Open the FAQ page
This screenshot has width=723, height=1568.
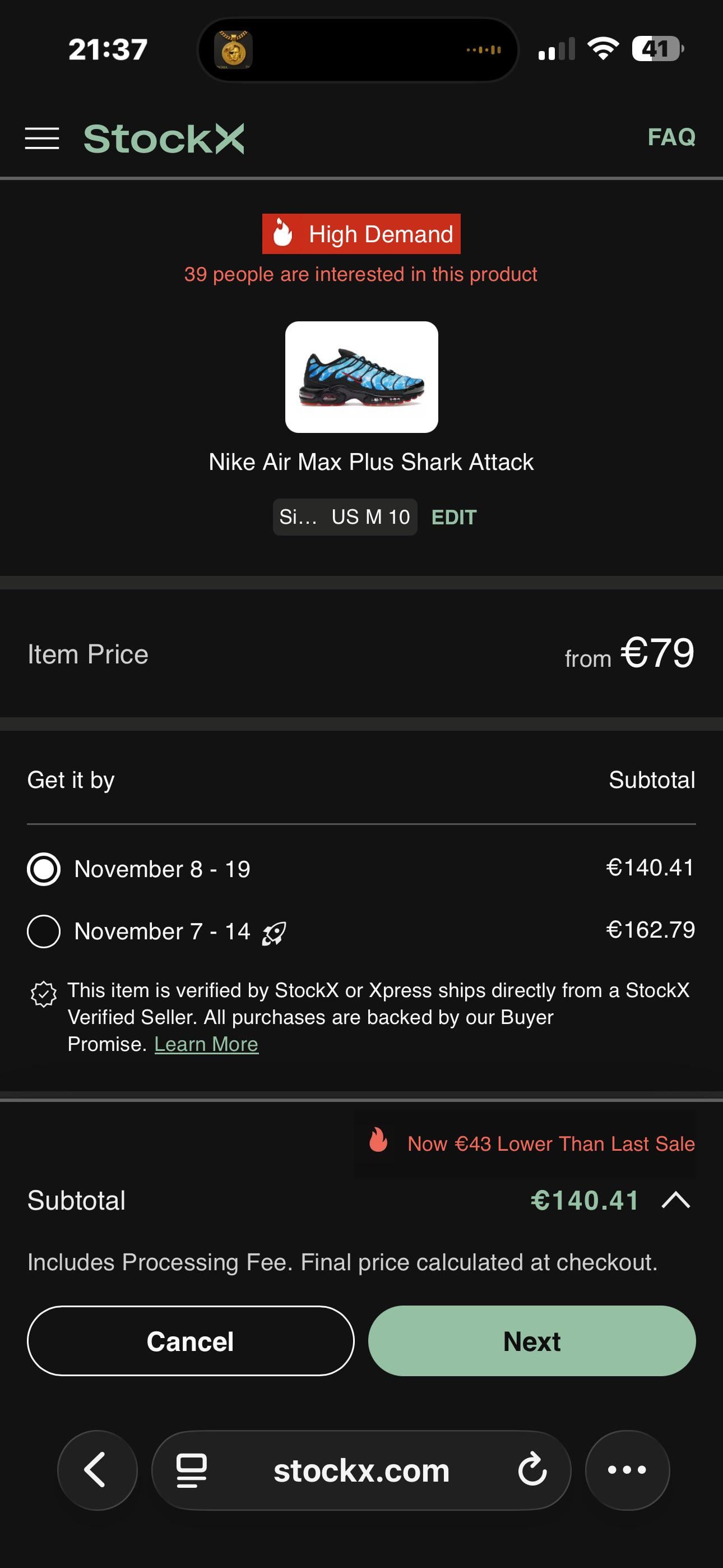pyautogui.click(x=671, y=137)
